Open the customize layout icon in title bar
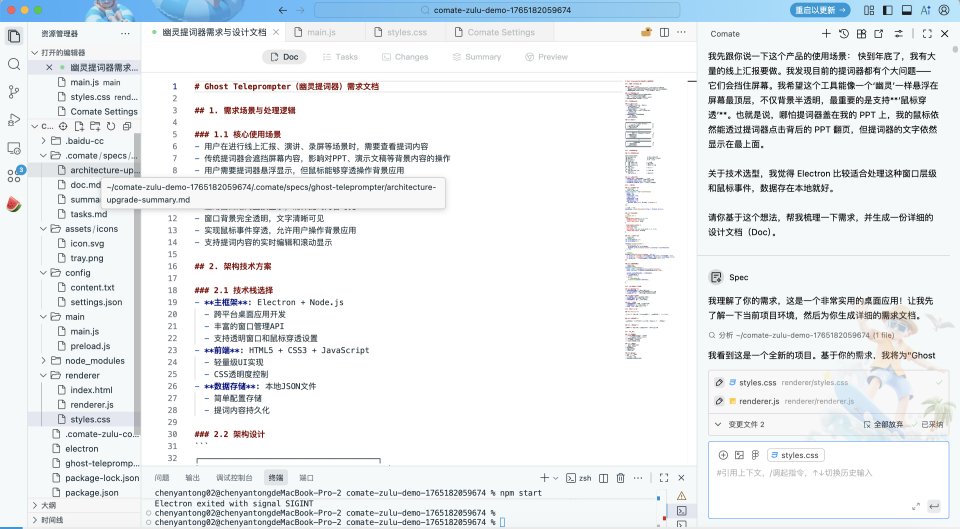Viewport: 960px width, 529px height. (869, 10)
